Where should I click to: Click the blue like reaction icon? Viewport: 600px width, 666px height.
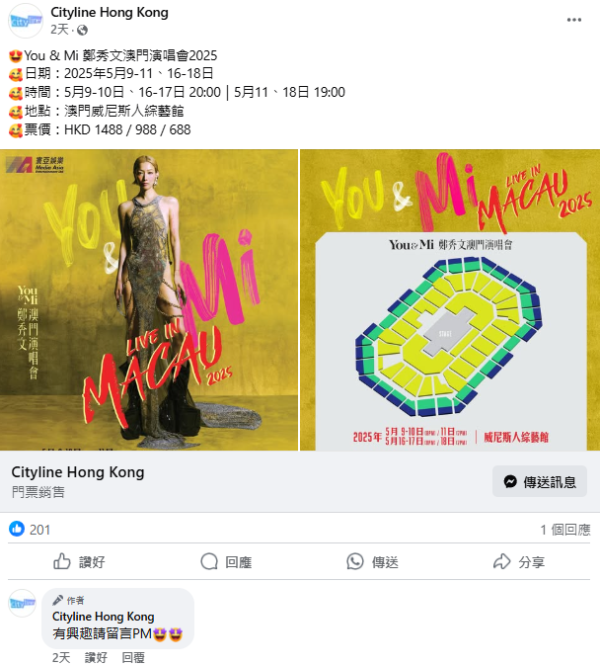(17, 529)
